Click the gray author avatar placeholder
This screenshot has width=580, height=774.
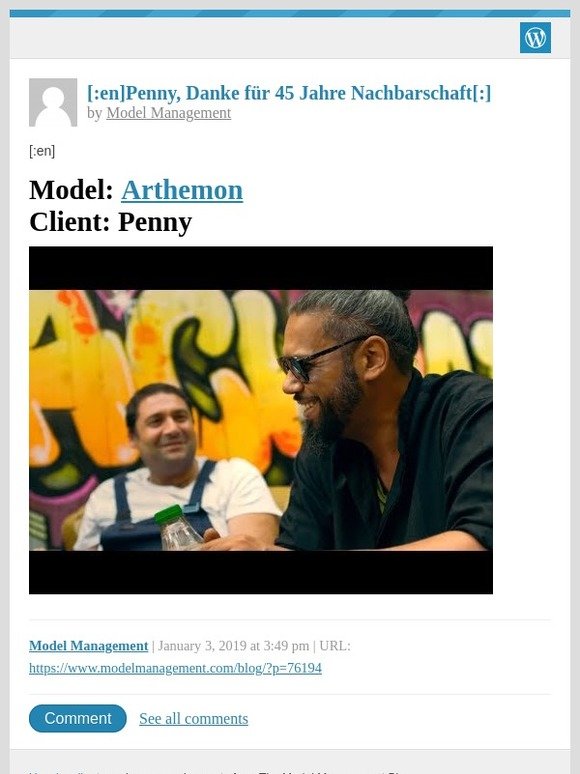53,102
